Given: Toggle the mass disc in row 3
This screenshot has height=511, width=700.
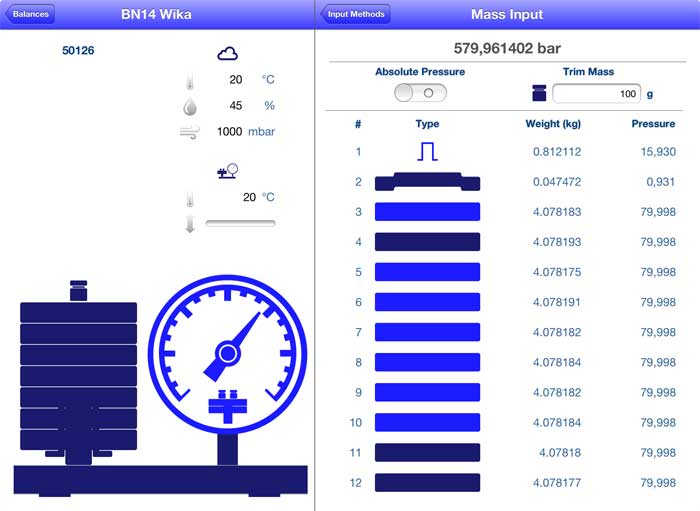Looking at the screenshot, I should [427, 212].
